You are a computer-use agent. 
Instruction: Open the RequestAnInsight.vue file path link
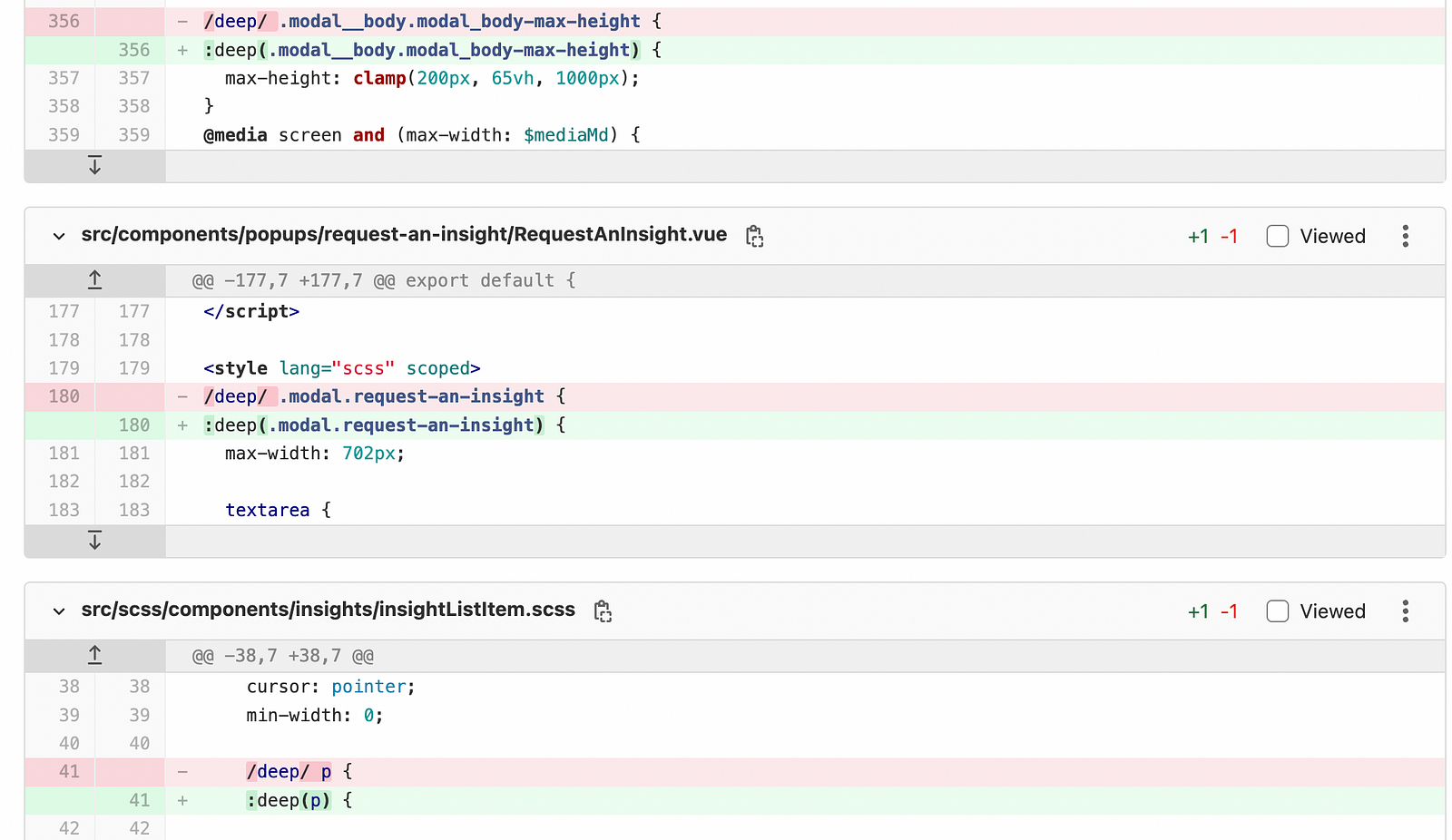tap(404, 235)
